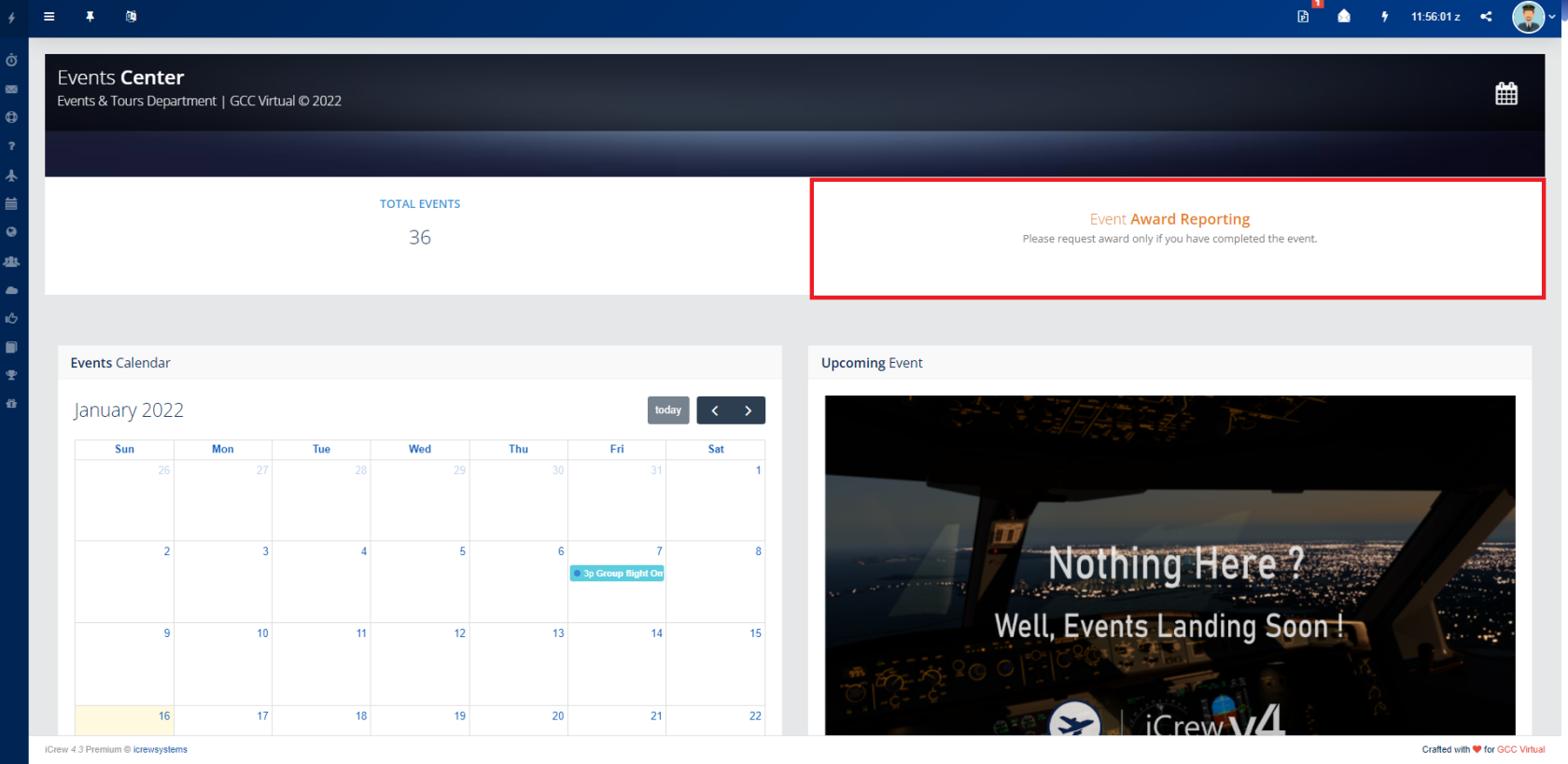
Task: Select January 16 highlighted day cell
Action: point(124,720)
